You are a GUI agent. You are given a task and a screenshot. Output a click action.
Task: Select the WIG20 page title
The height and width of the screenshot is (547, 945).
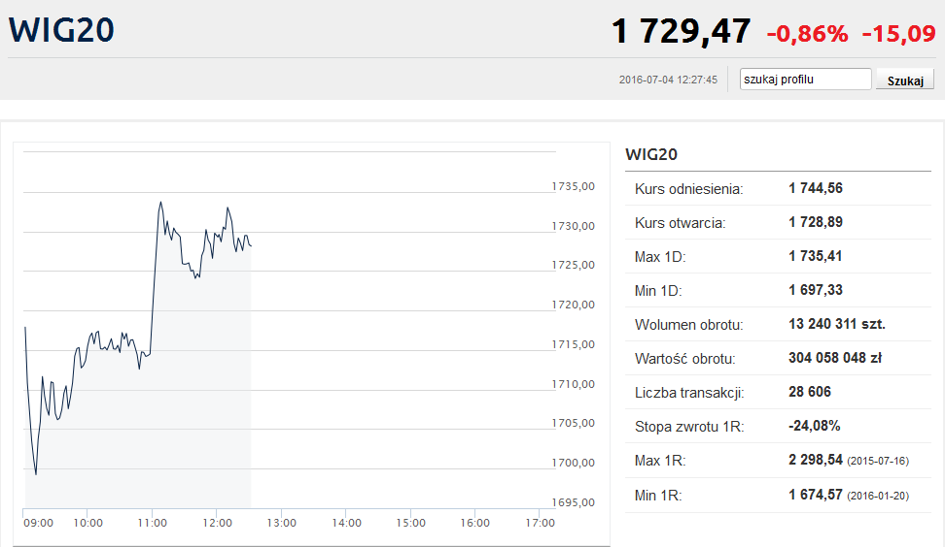click(61, 30)
